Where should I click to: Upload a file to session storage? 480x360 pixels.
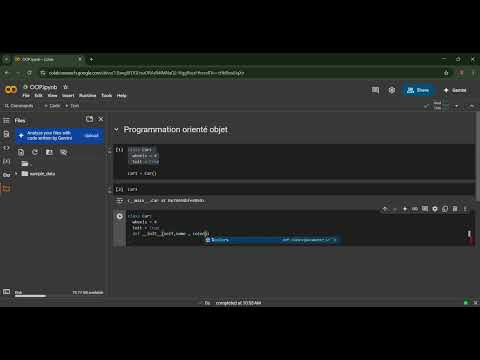[21, 152]
